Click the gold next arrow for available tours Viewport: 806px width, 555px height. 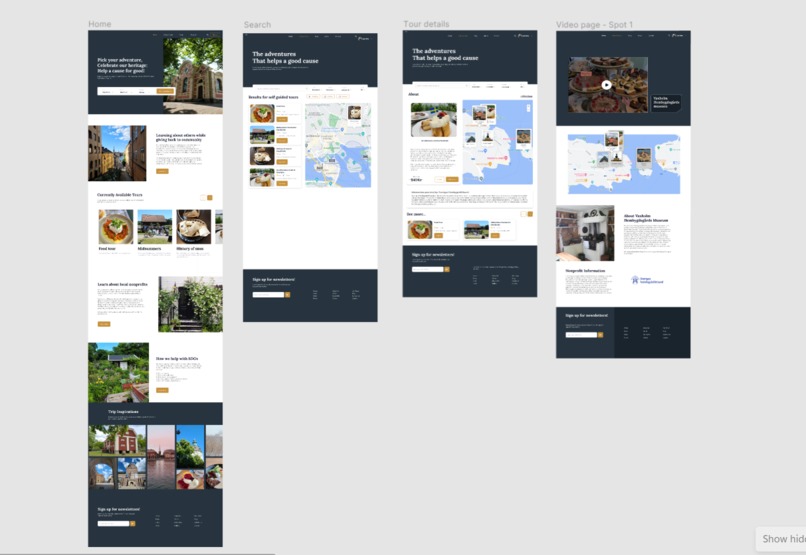pyautogui.click(x=210, y=197)
